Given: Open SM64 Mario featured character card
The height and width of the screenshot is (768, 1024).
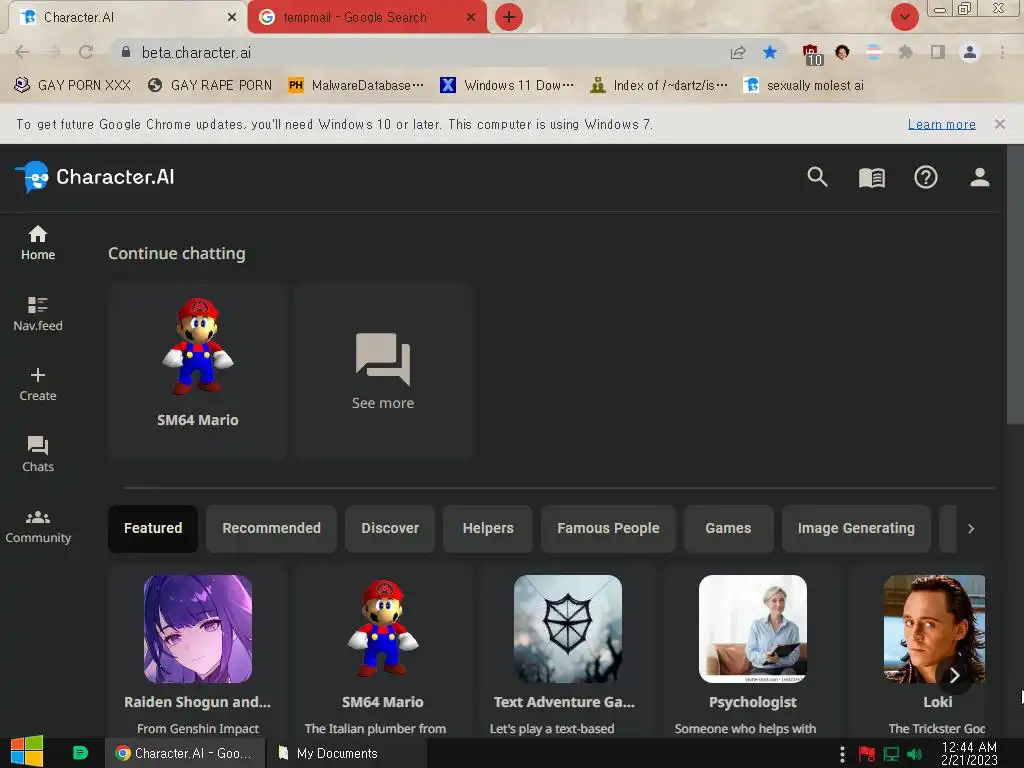Looking at the screenshot, I should (x=383, y=653).
